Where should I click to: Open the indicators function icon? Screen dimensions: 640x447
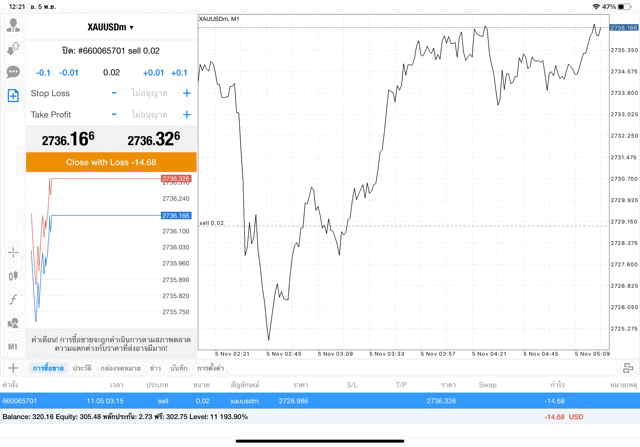13,299
